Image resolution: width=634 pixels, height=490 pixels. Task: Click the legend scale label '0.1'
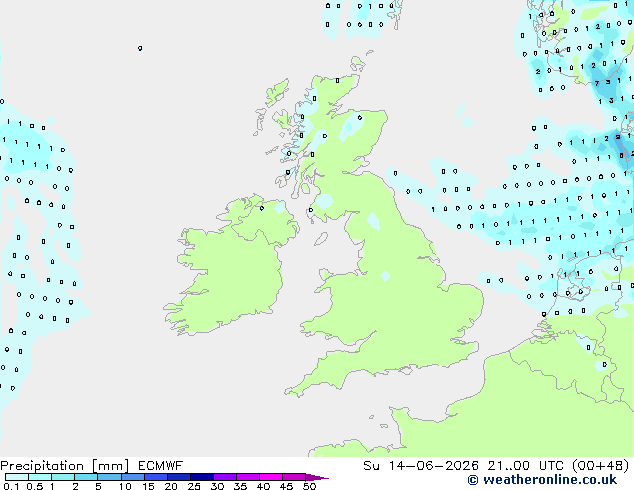[x=11, y=486]
